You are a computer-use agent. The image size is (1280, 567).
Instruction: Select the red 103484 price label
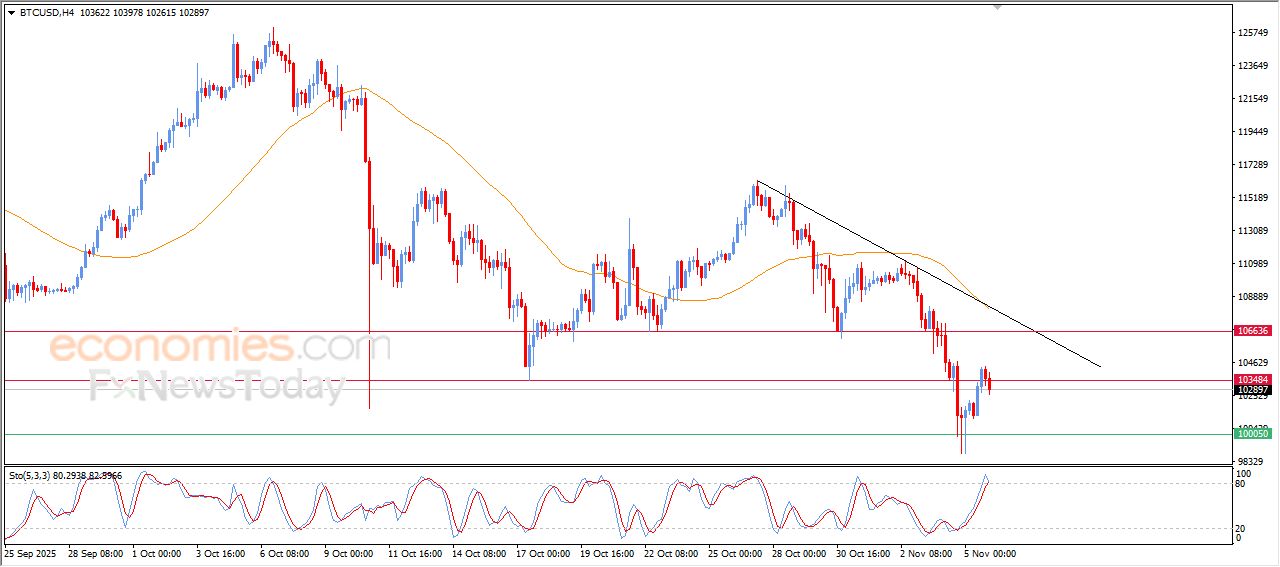1252,380
